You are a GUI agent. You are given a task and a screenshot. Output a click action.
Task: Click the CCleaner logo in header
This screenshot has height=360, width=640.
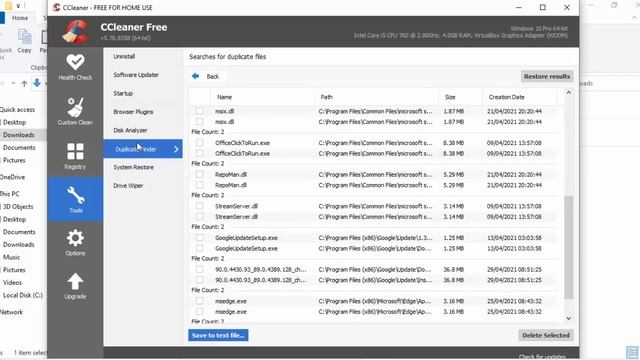76,31
